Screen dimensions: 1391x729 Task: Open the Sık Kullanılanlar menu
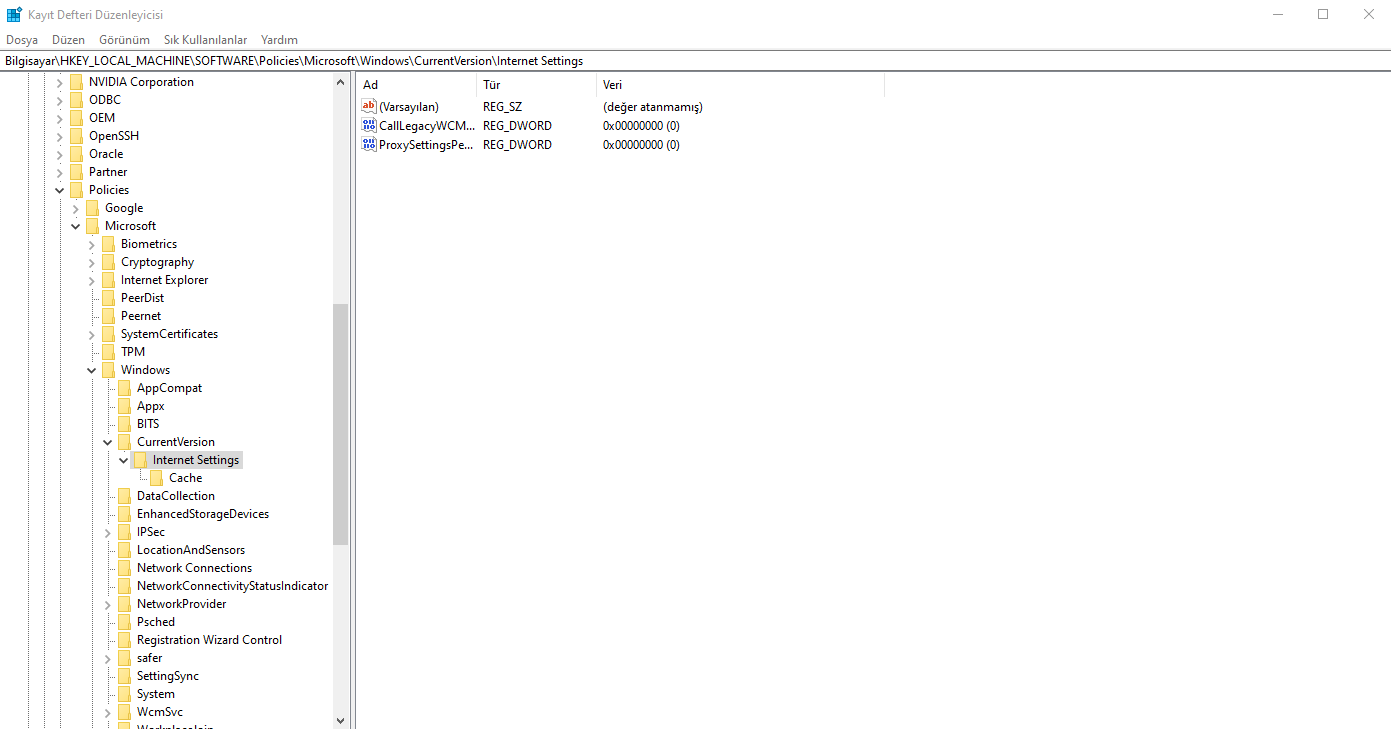coord(205,40)
